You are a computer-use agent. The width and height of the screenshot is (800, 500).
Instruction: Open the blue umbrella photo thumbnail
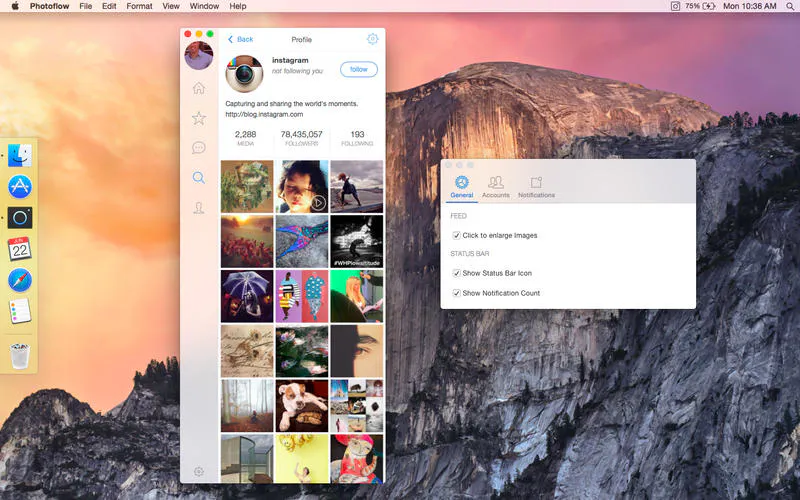pos(247,296)
